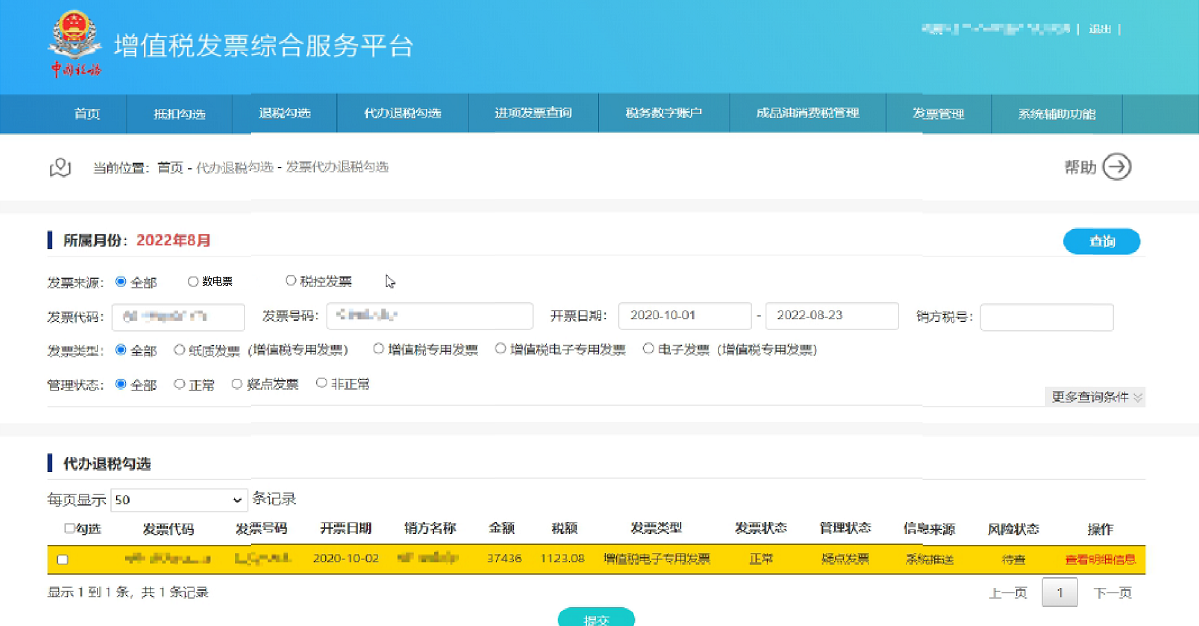Open the 首页 navigation tab
The width and height of the screenshot is (1199, 626).
(x=87, y=114)
